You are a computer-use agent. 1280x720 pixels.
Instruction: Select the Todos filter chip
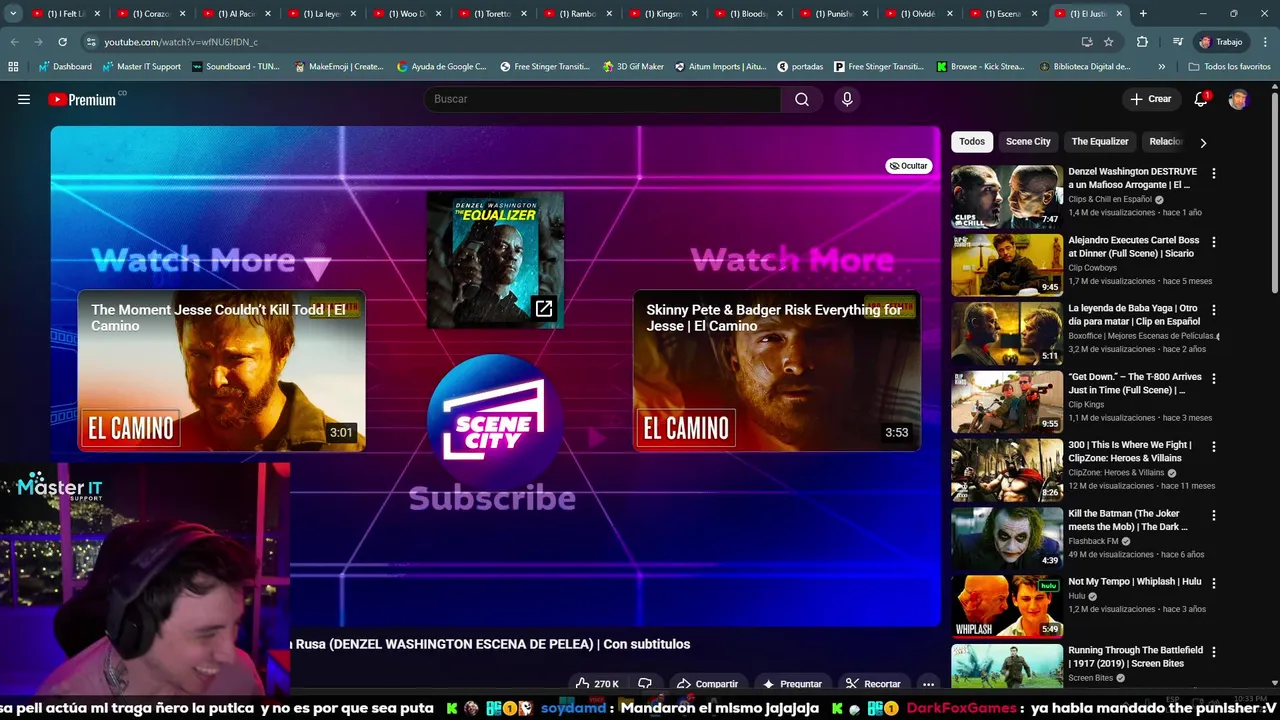pos(972,141)
